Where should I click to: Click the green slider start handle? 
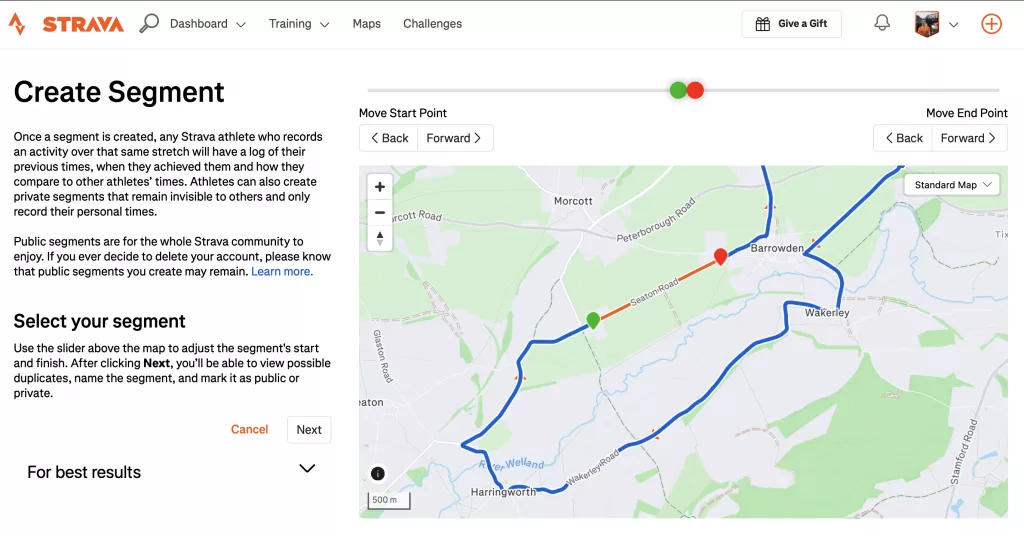[678, 90]
